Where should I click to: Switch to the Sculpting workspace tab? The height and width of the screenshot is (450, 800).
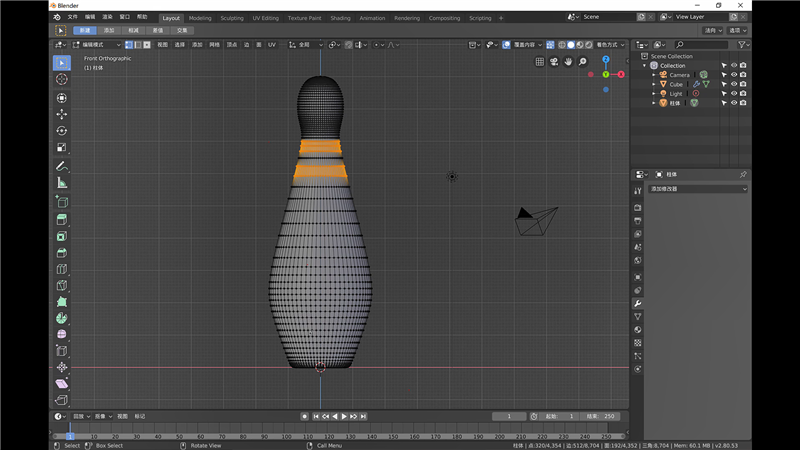pyautogui.click(x=232, y=18)
